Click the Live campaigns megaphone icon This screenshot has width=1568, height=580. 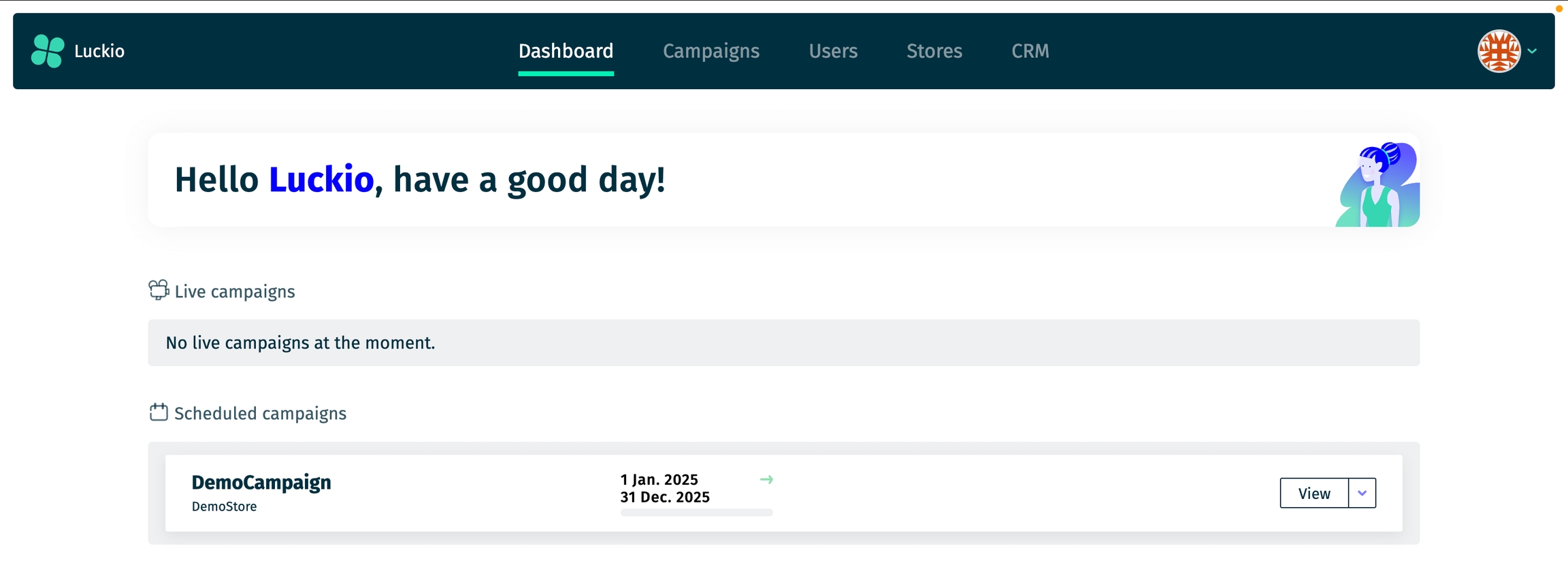(x=159, y=290)
